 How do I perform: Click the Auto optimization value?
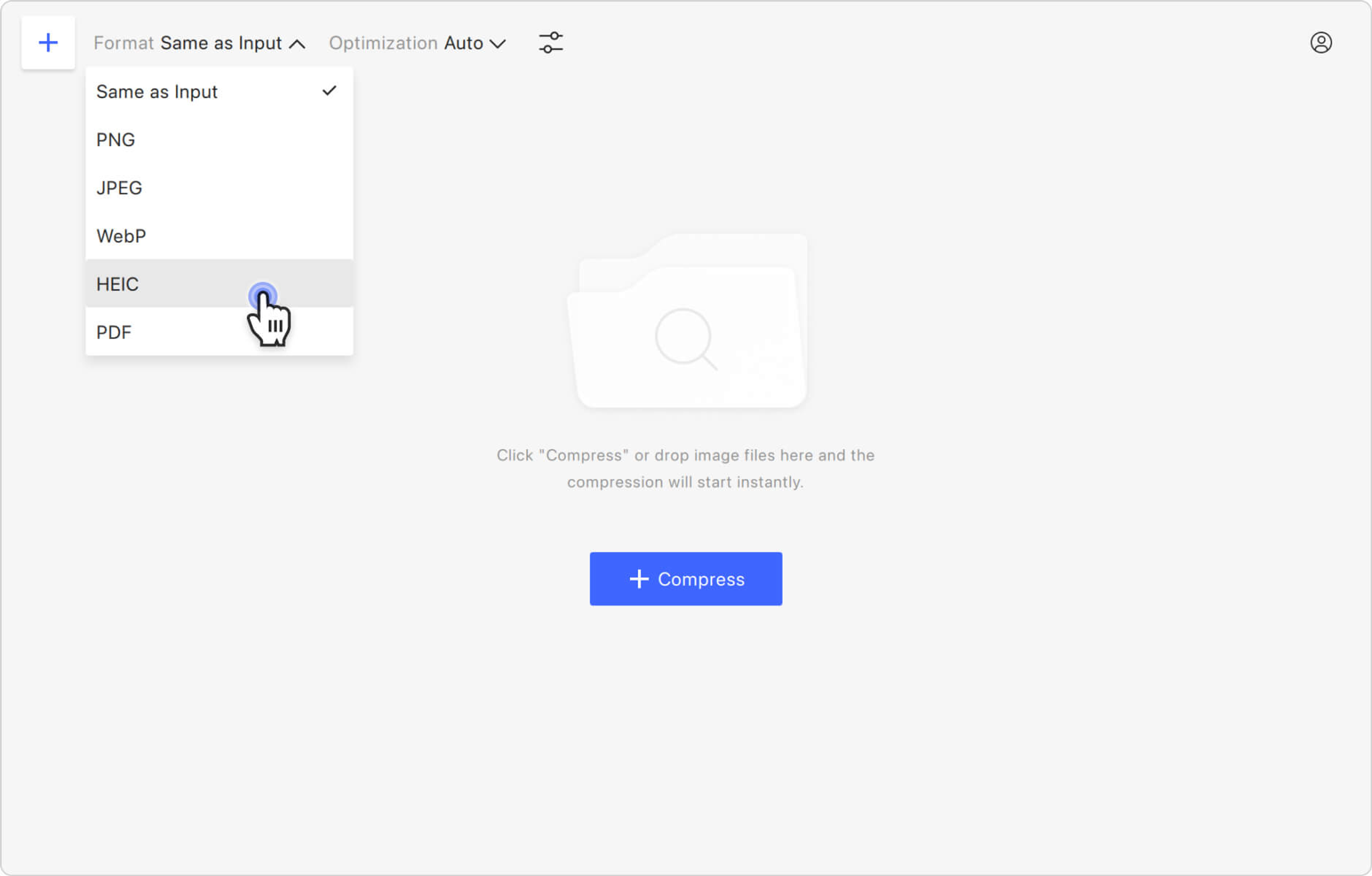pos(463,43)
